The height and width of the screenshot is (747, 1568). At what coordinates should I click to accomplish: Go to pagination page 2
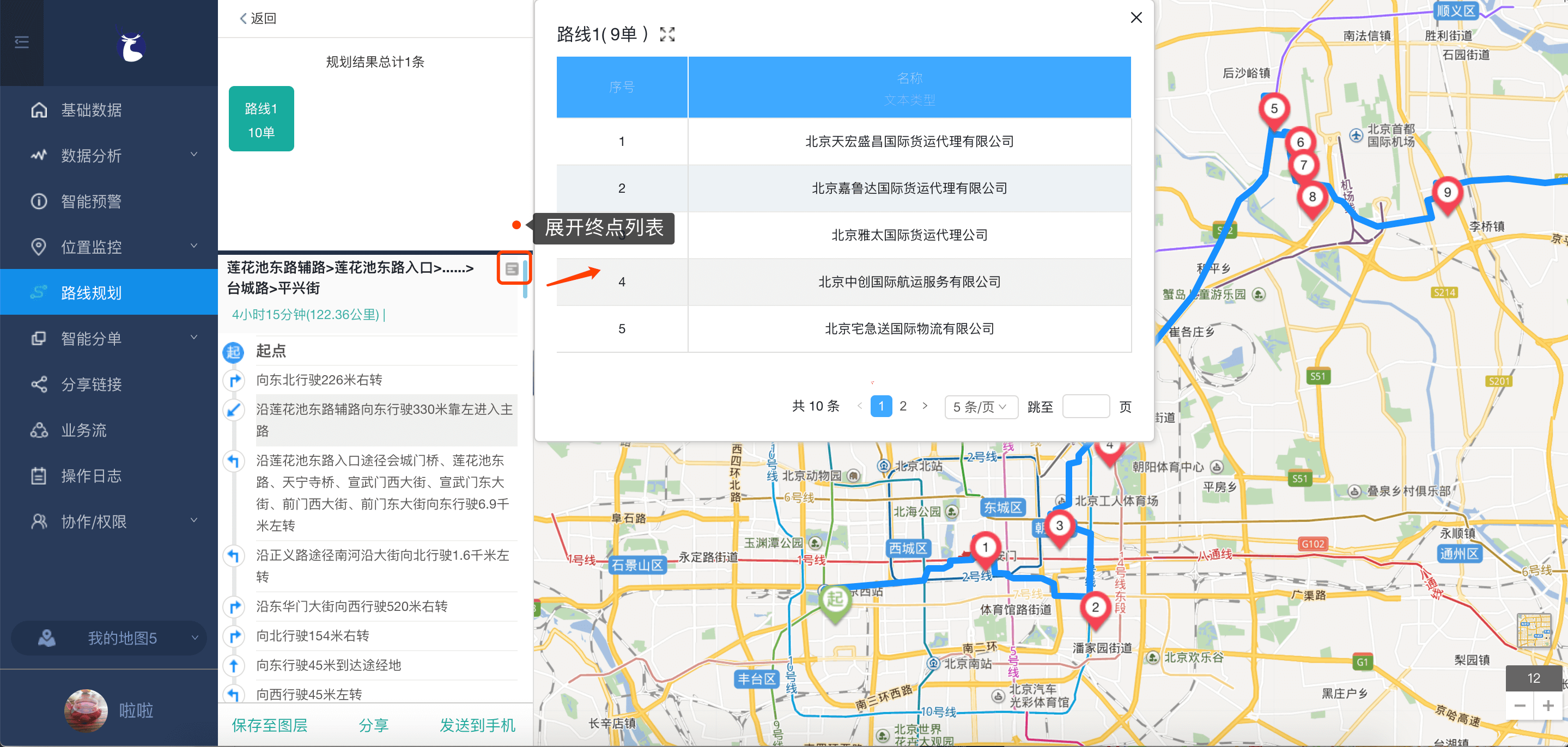pos(903,406)
